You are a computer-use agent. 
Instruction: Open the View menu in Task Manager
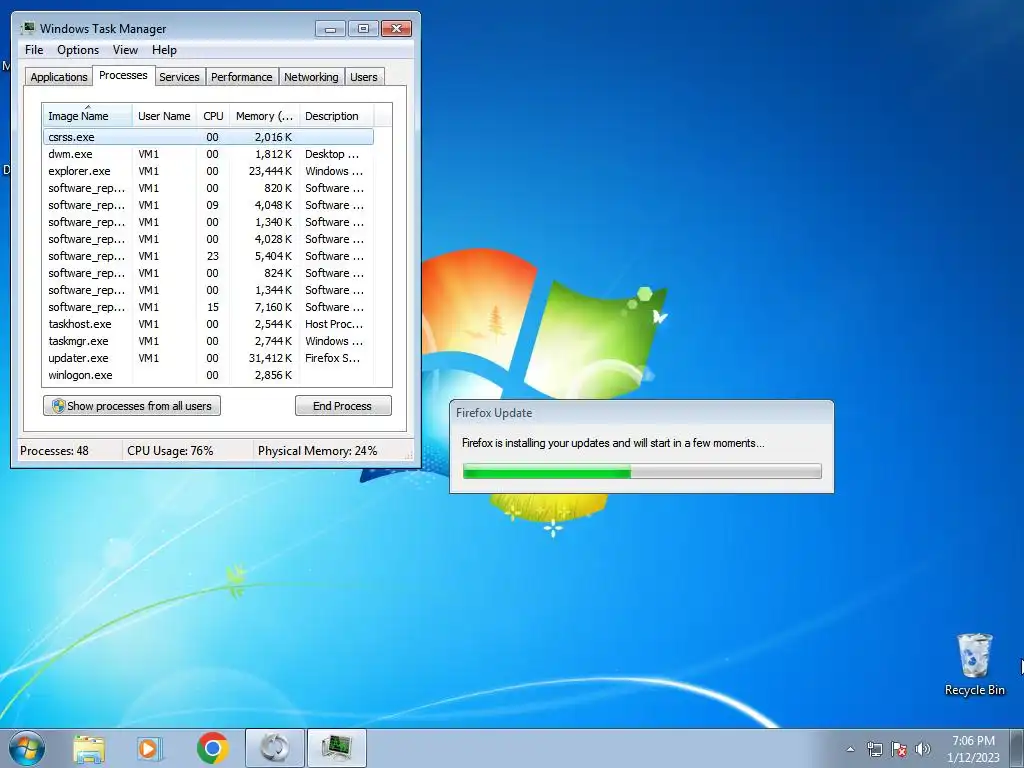(125, 50)
